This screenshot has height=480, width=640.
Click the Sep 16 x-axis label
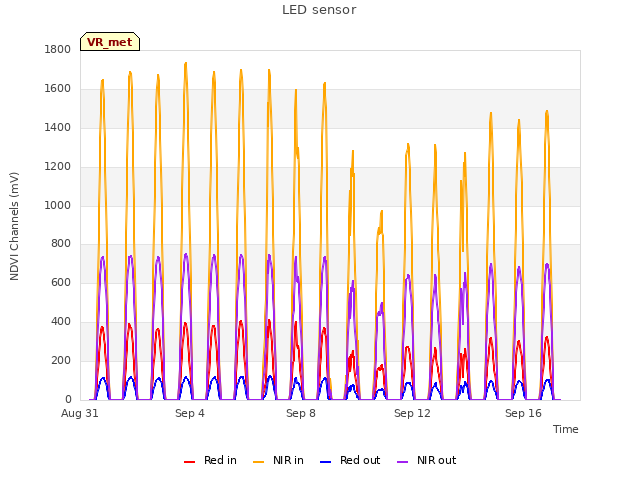[523, 413]
